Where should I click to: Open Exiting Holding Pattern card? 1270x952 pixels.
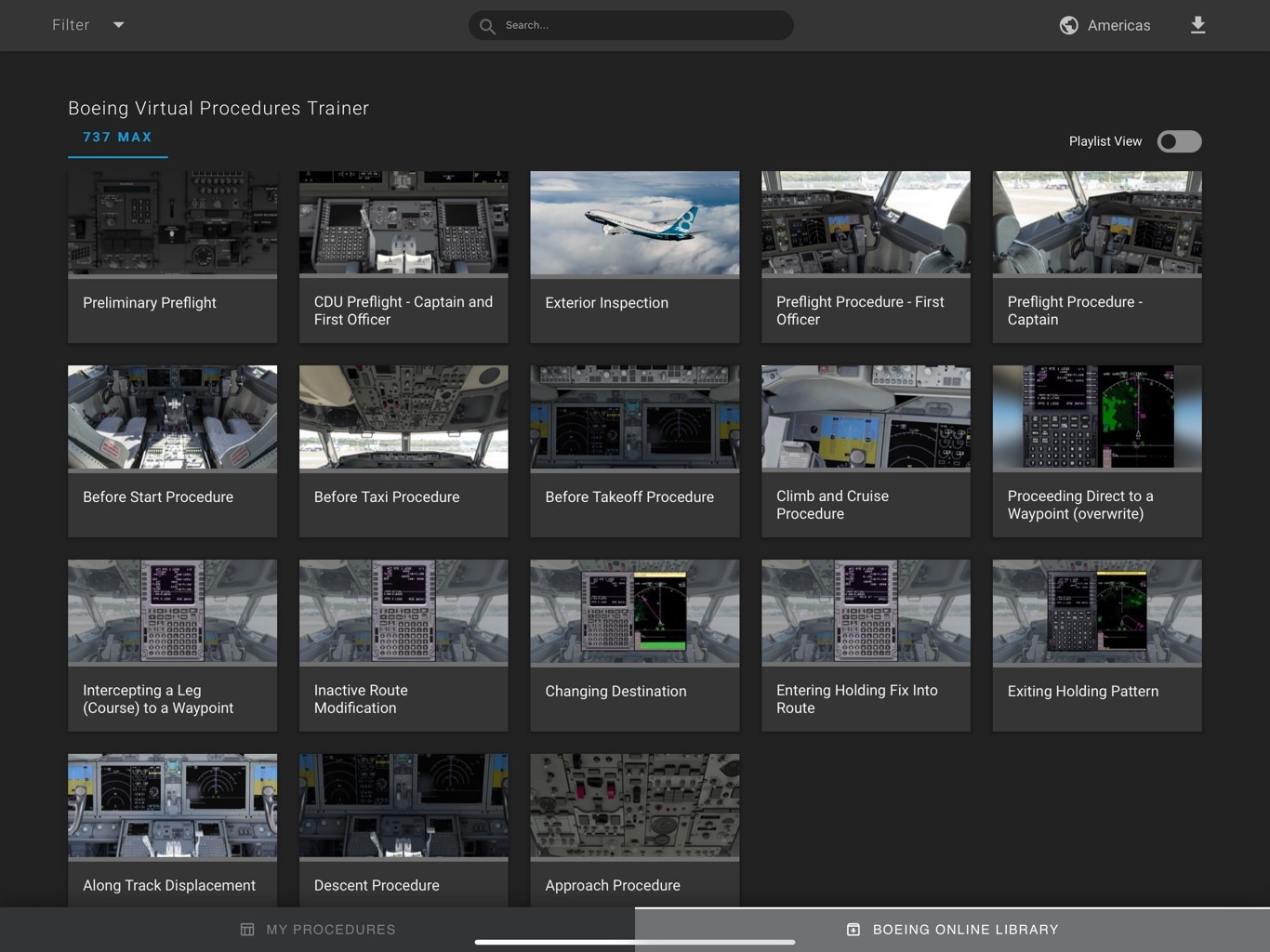[x=1097, y=645]
